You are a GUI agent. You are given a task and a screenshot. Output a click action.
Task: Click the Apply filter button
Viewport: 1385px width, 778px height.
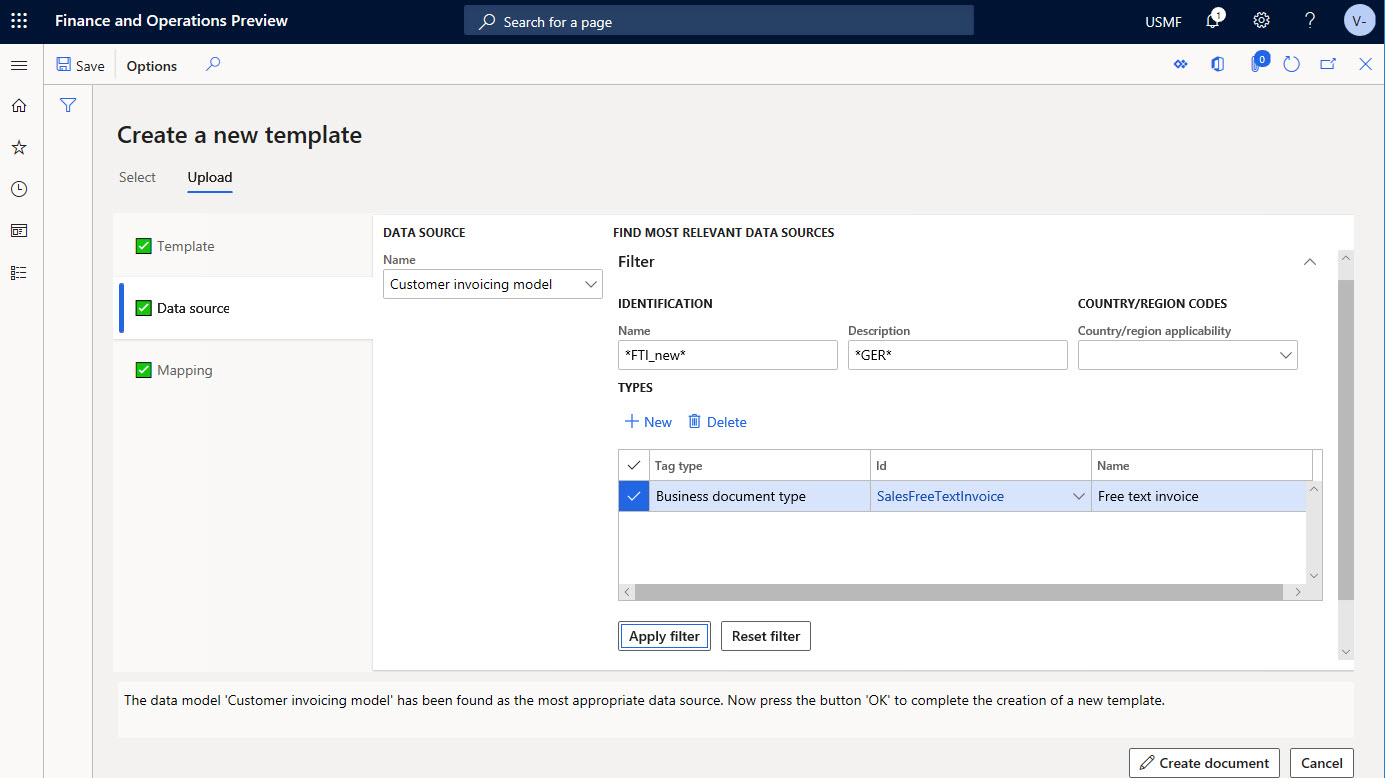point(664,635)
